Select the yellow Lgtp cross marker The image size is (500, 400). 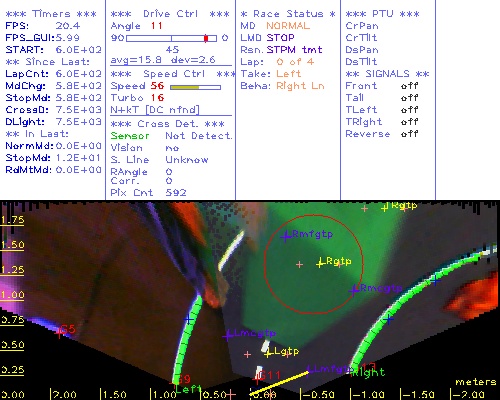coord(268,353)
